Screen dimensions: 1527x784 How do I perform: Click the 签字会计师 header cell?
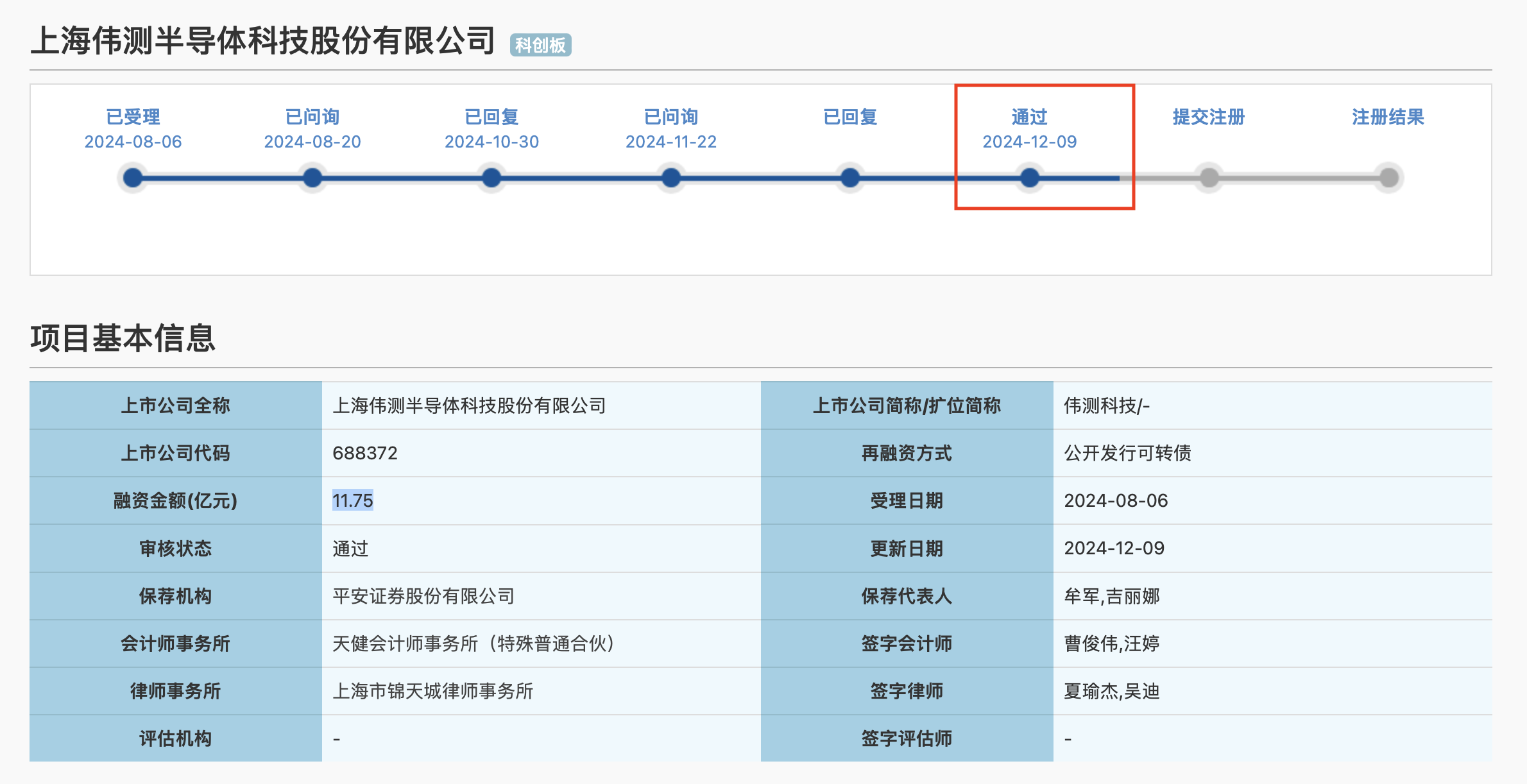click(x=907, y=643)
